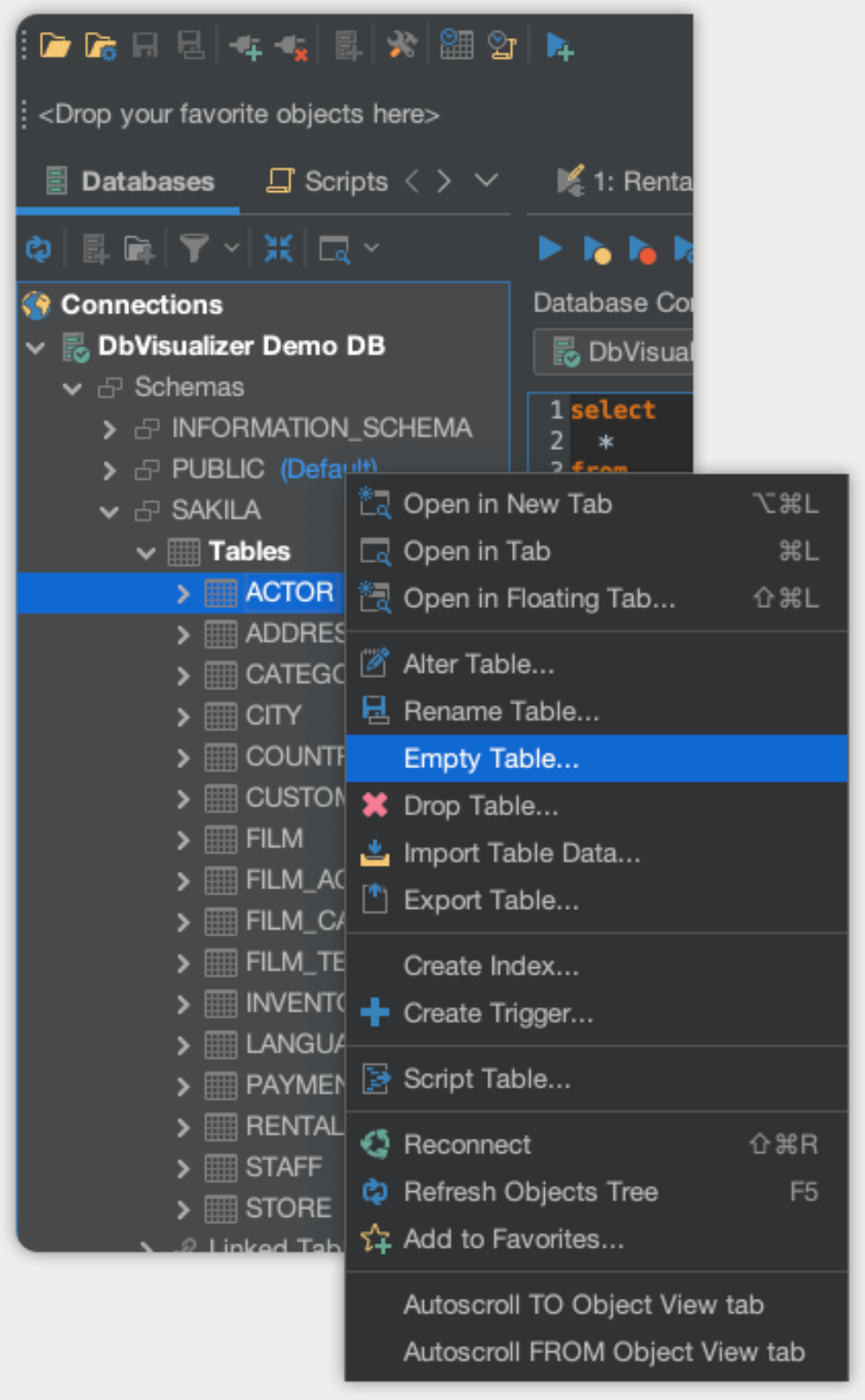Select Import Table Data menu item
Image resolution: width=865 pixels, height=1400 pixels.
point(596,853)
